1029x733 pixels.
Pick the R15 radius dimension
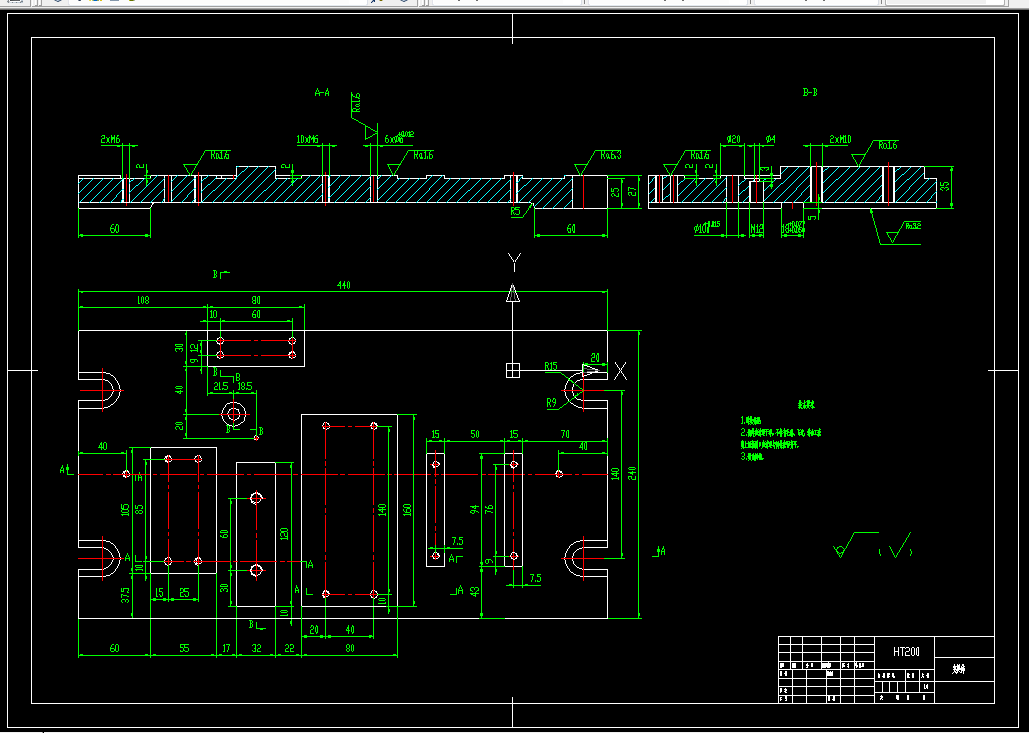551,366
